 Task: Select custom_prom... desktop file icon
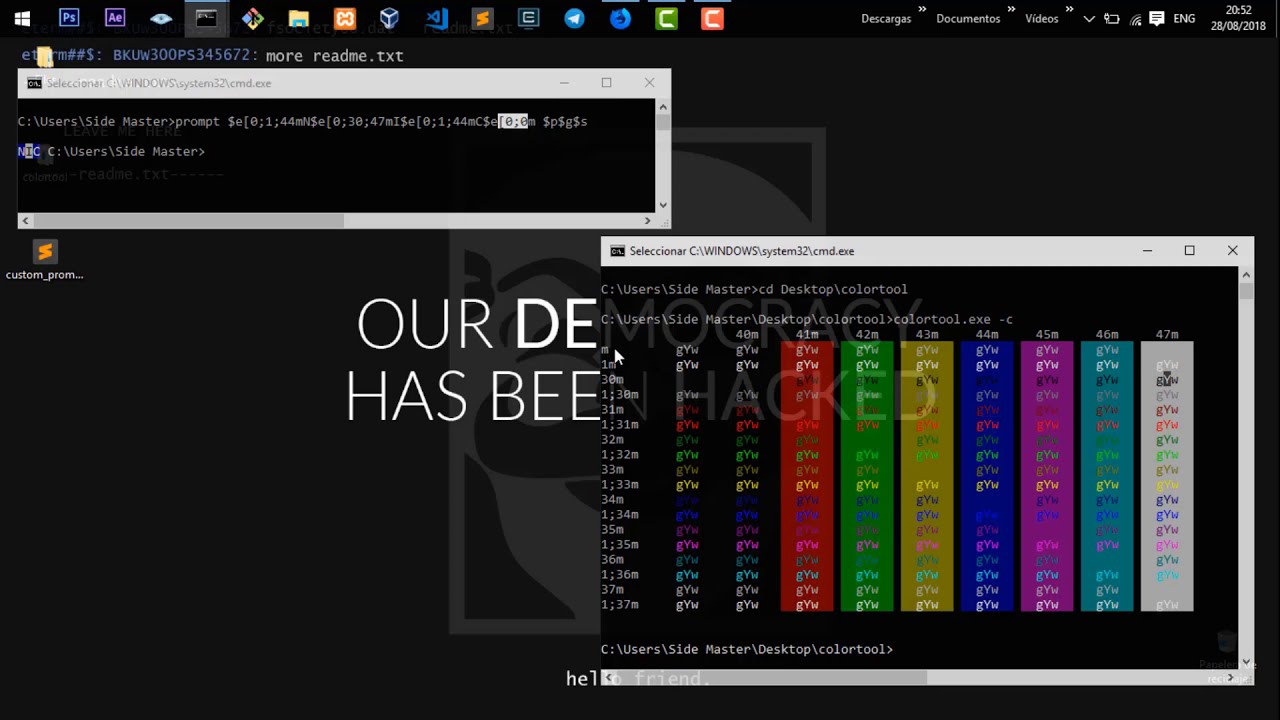(x=44, y=258)
